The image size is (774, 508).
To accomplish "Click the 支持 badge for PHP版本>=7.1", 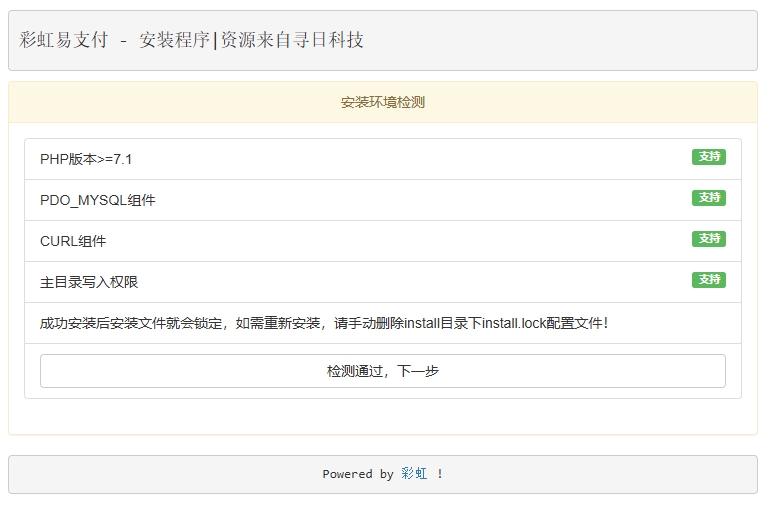I will (708, 157).
